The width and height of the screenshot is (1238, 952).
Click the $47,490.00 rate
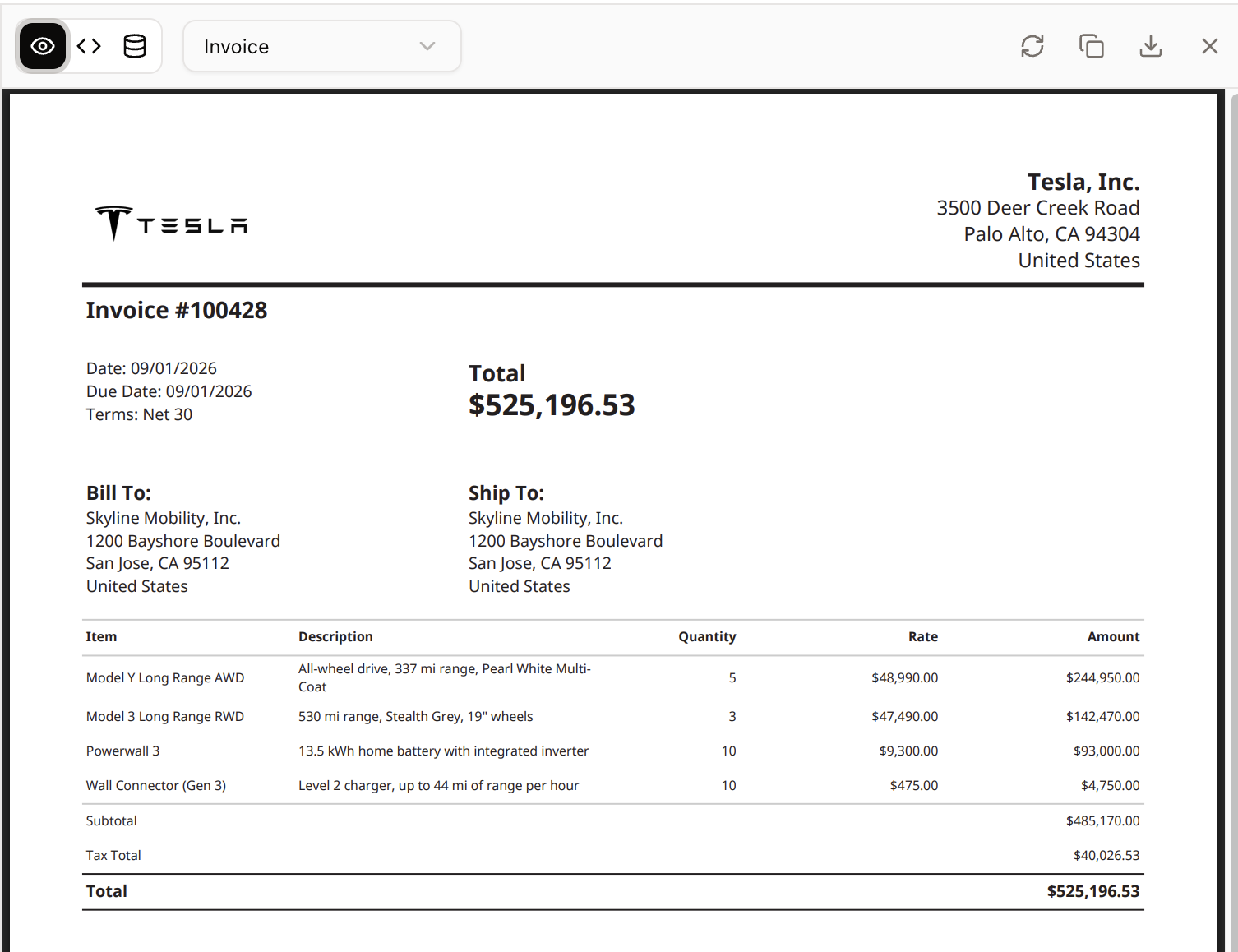tap(904, 716)
